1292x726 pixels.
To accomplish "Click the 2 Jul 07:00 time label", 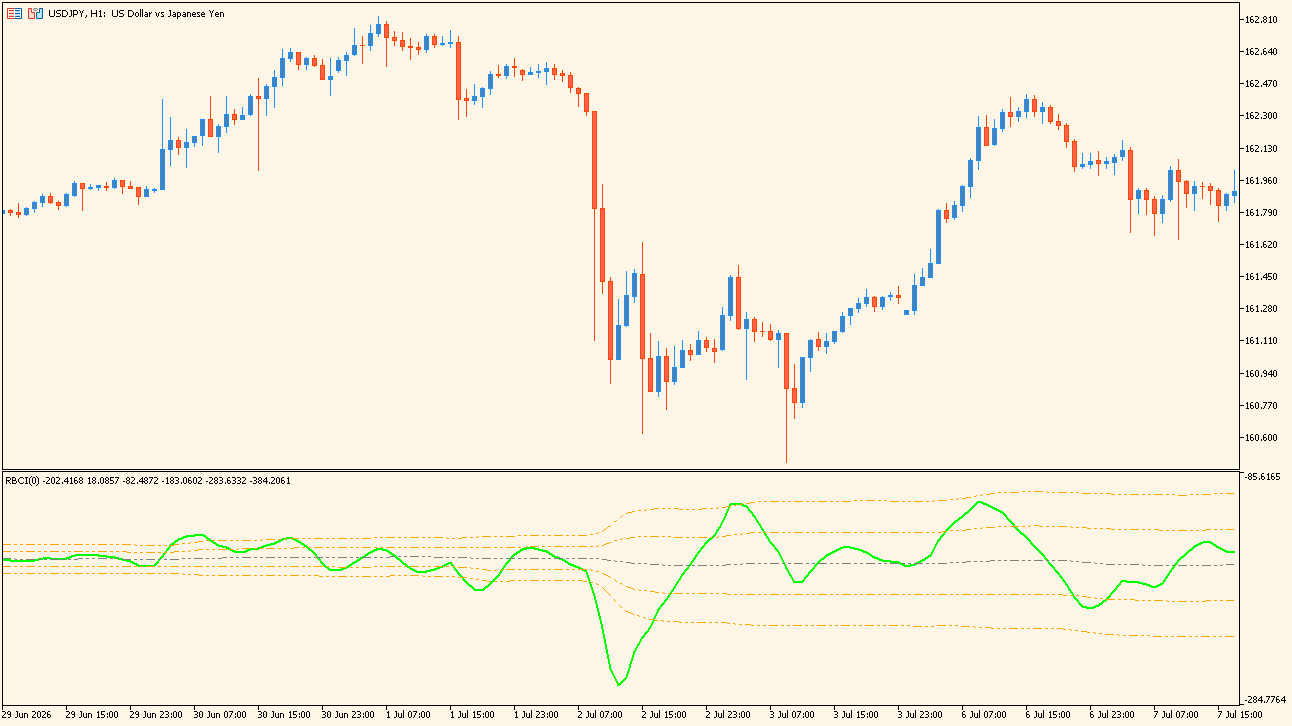I will (601, 716).
